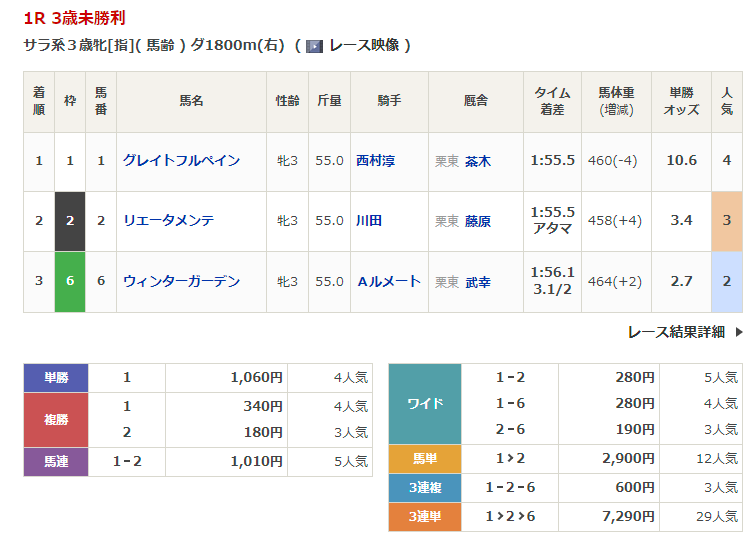Open jockey 西村淳 profile
The image size is (755, 542).
point(376,161)
